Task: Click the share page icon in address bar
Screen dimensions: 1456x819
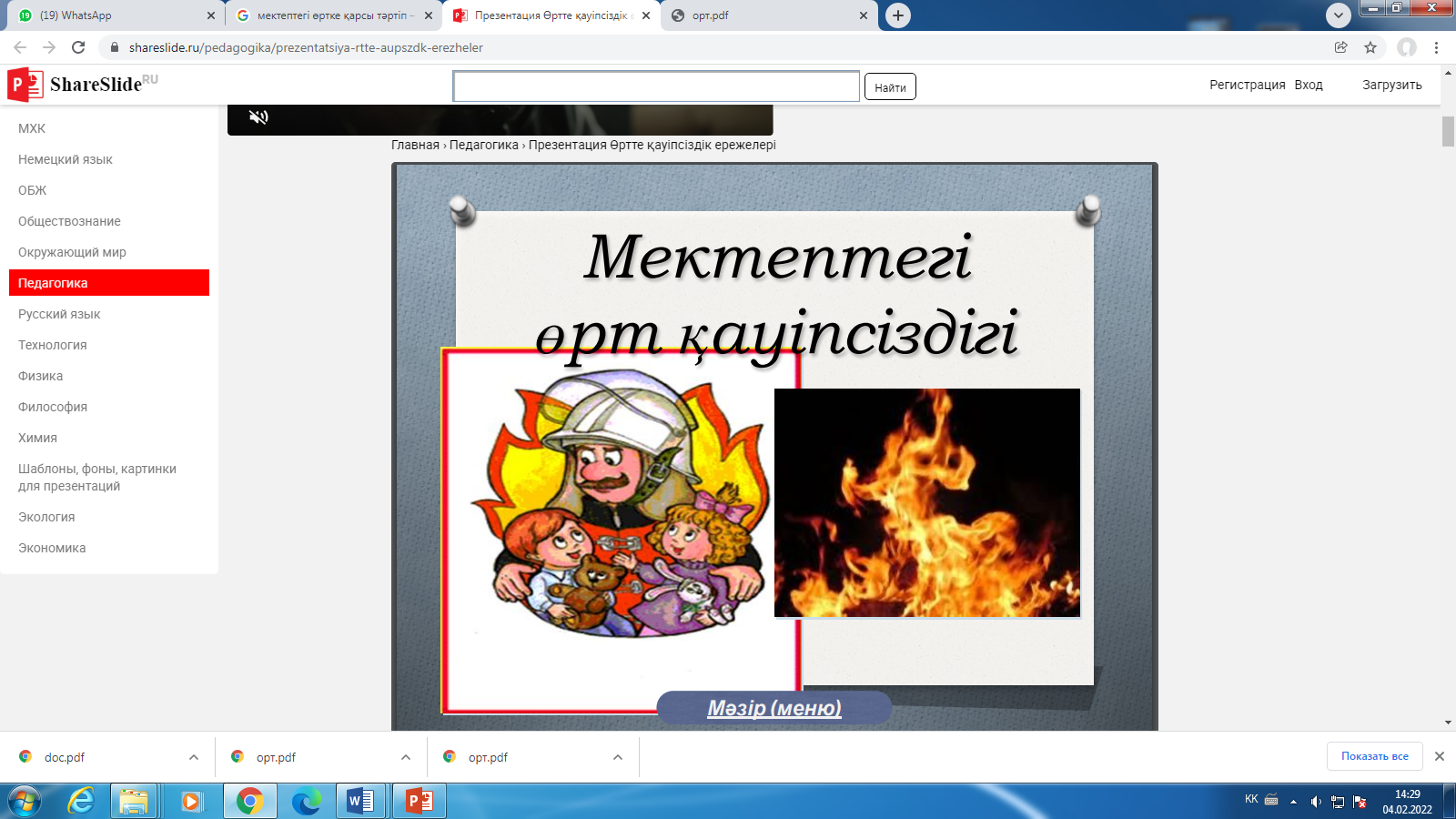Action: click(1340, 47)
